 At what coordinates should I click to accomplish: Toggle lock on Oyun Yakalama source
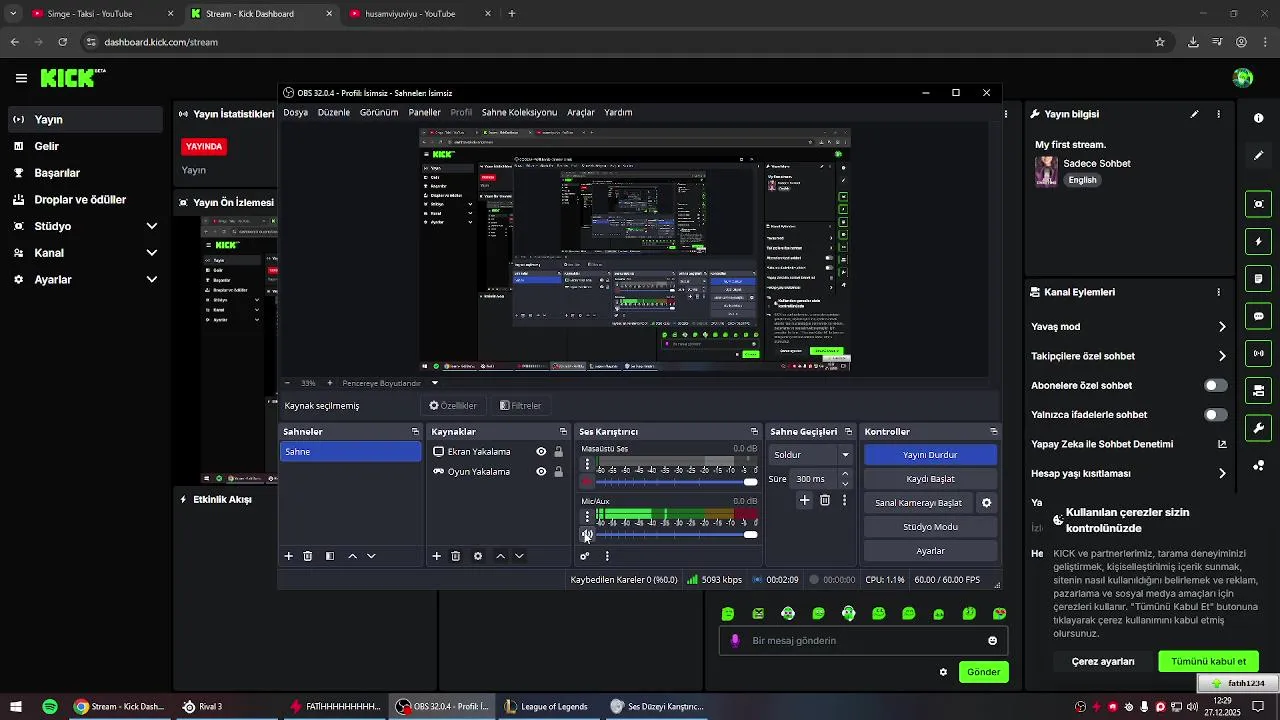click(x=558, y=472)
